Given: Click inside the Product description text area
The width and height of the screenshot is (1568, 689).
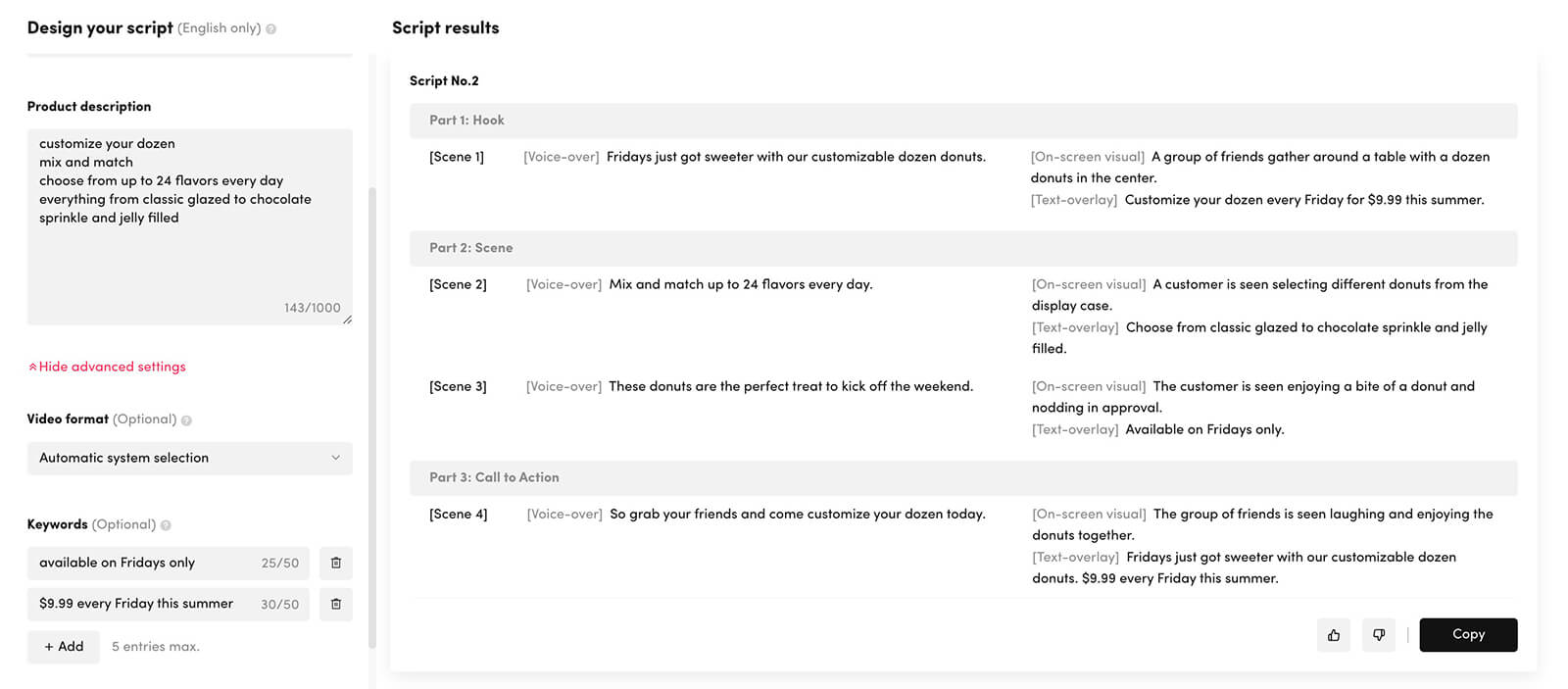Looking at the screenshot, I should click(190, 226).
